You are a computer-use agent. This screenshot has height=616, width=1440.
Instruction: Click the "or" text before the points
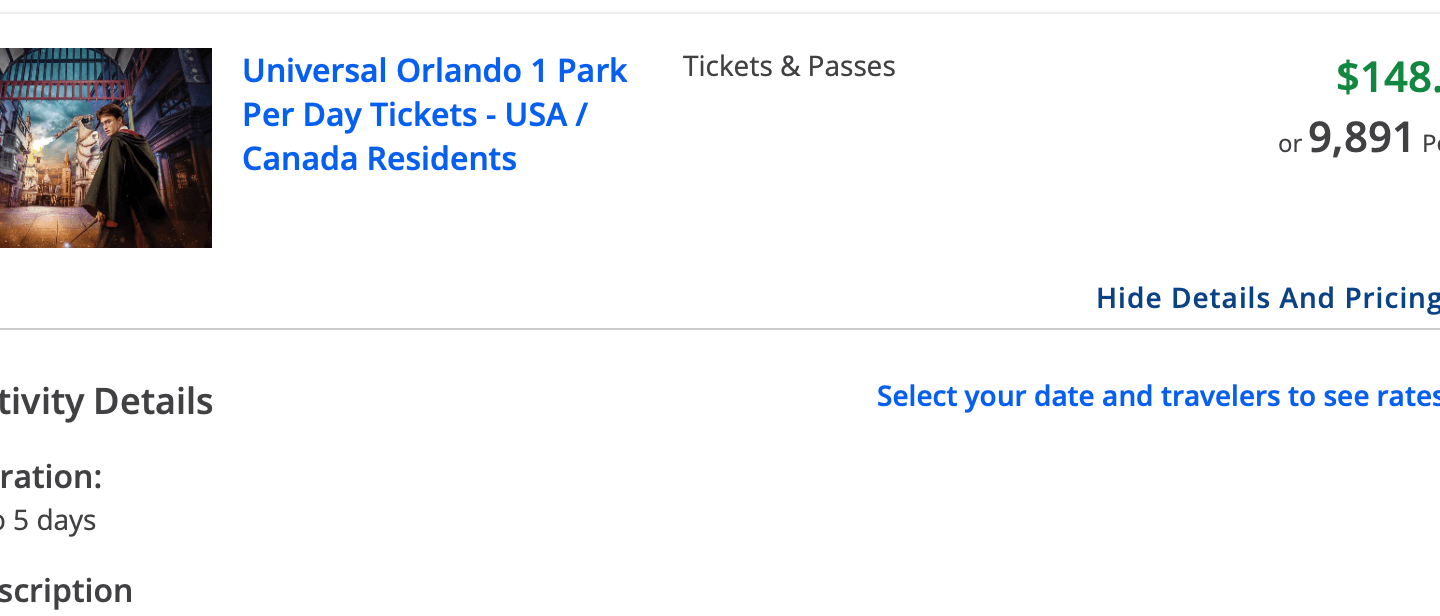click(x=1289, y=144)
